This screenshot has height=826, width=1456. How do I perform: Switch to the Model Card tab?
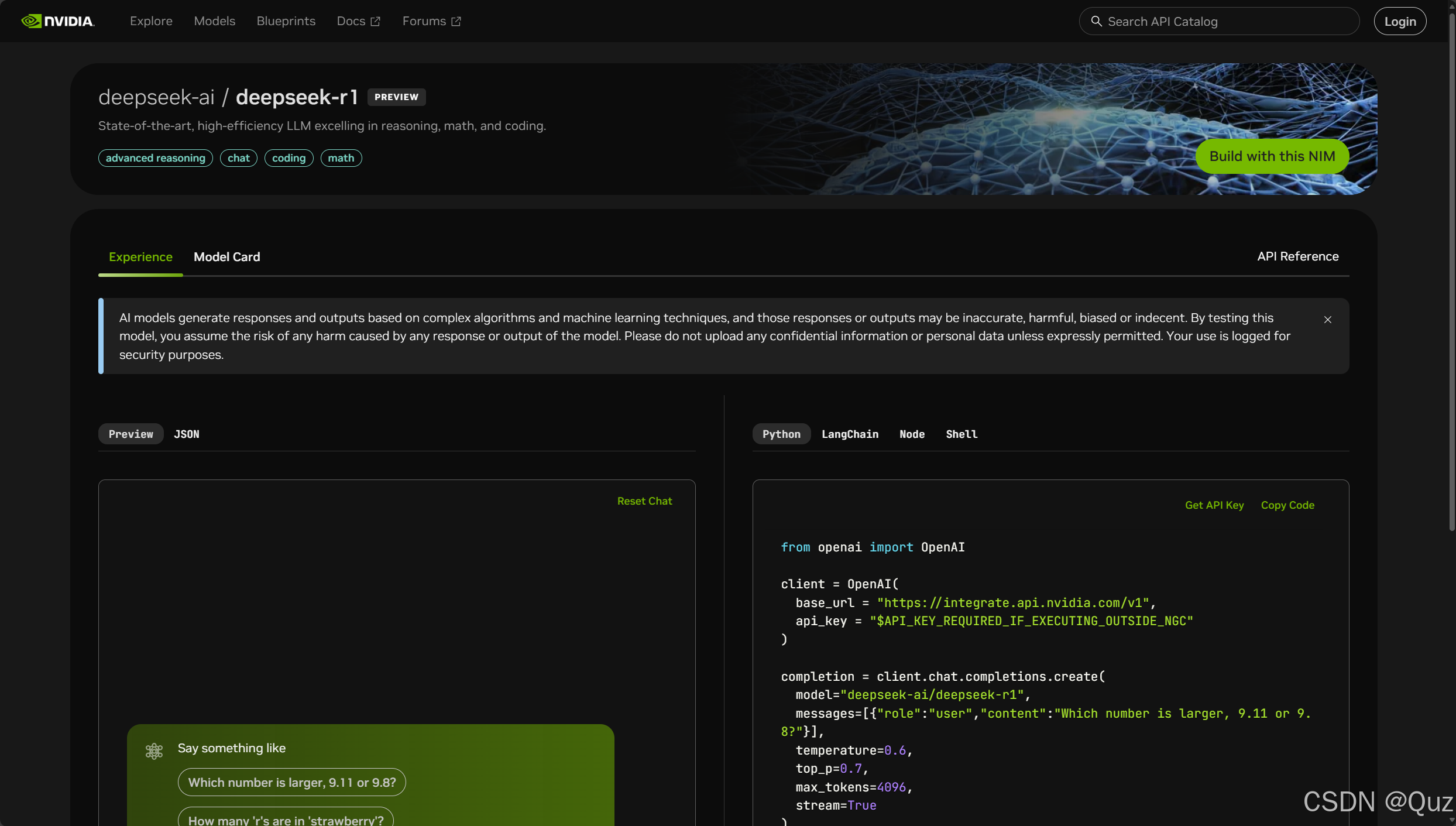pos(226,256)
